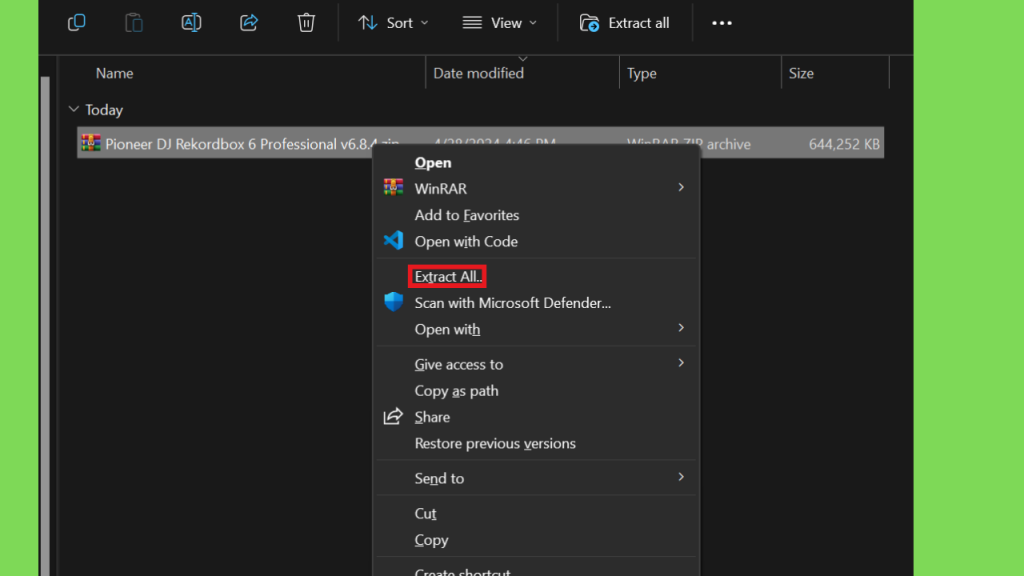Click the Delete trash can icon
1024x576 pixels.
(x=306, y=23)
